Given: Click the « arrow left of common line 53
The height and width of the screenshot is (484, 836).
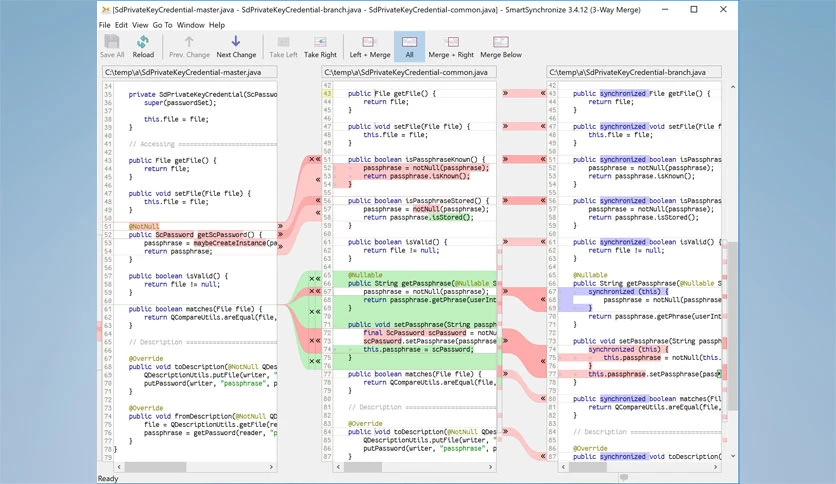Looking at the screenshot, I should (x=318, y=180).
